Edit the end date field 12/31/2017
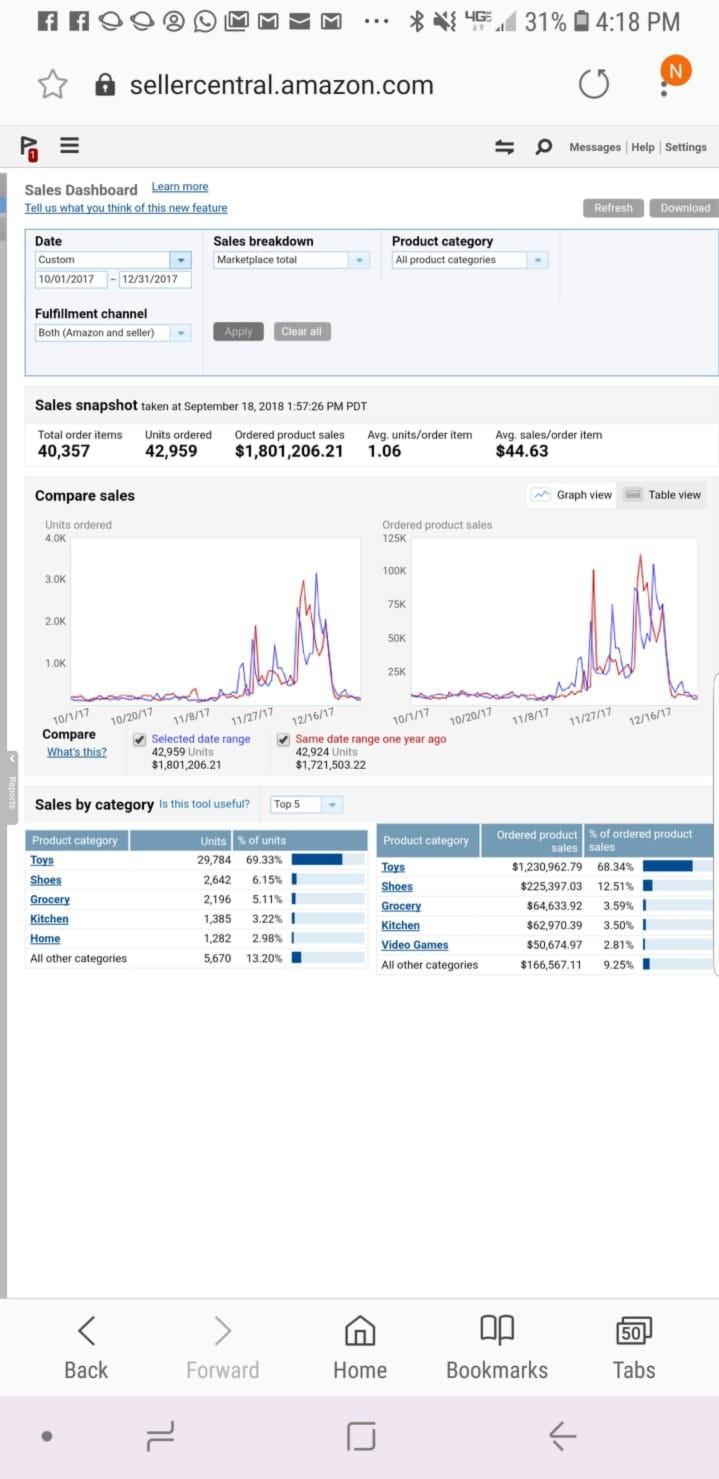Viewport: 719px width, 1479px height. point(155,279)
